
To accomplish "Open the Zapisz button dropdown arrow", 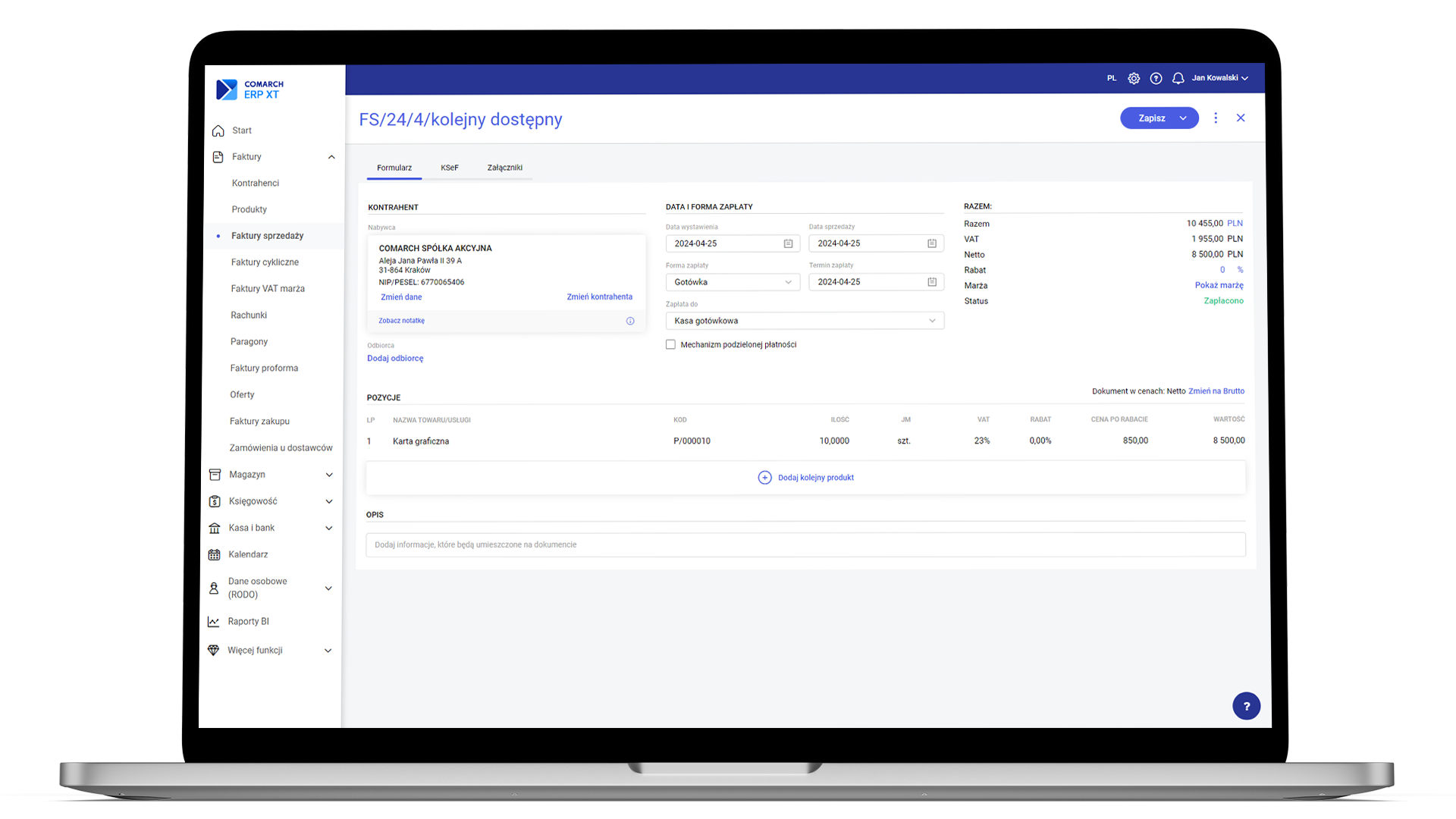I will tap(1183, 118).
